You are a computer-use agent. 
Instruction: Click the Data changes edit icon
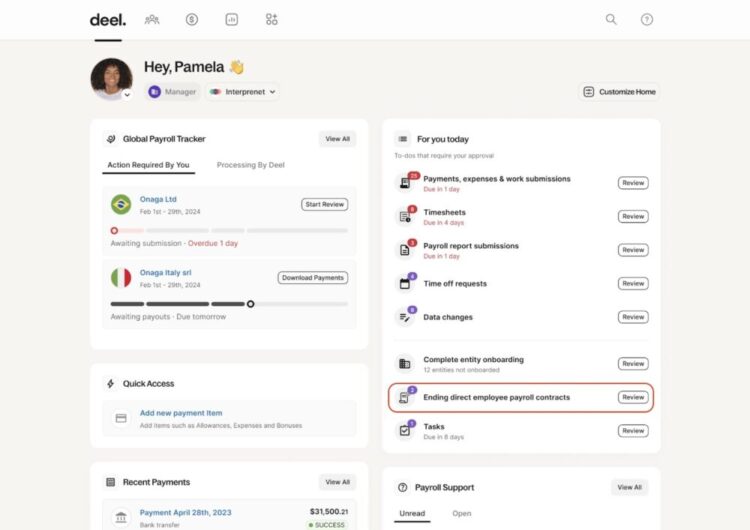[405, 317]
